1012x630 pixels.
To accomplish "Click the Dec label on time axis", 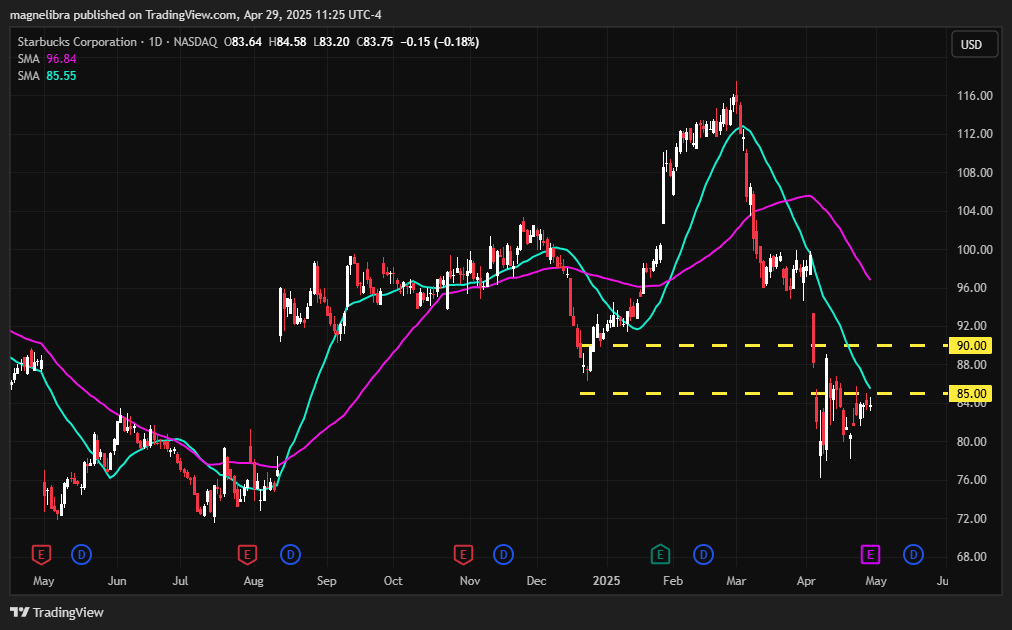I will tap(536, 581).
